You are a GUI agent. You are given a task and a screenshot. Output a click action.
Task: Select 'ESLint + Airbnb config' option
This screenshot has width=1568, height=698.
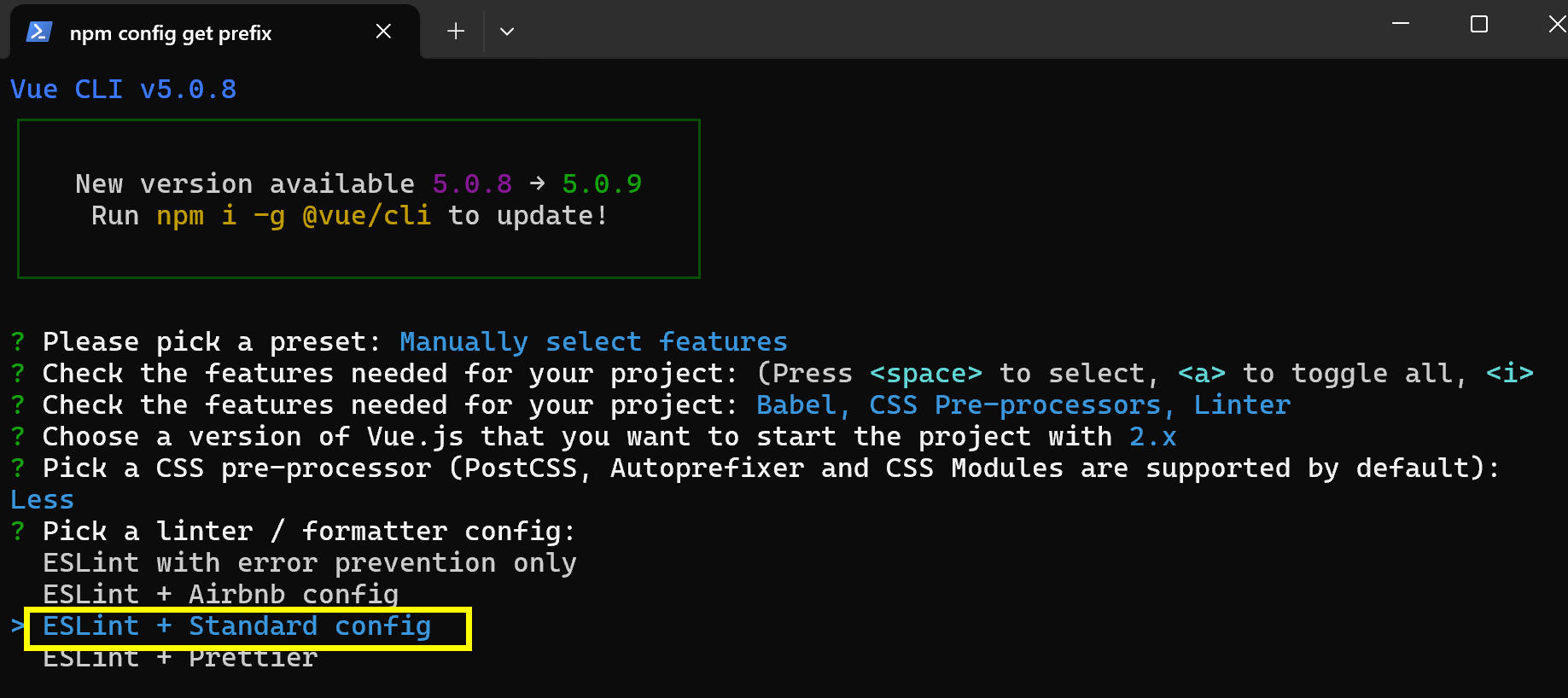point(221,595)
